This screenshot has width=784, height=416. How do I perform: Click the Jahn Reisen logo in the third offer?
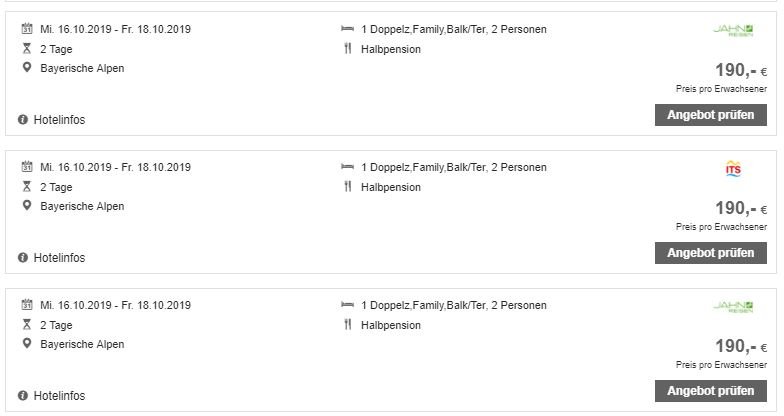tap(739, 307)
